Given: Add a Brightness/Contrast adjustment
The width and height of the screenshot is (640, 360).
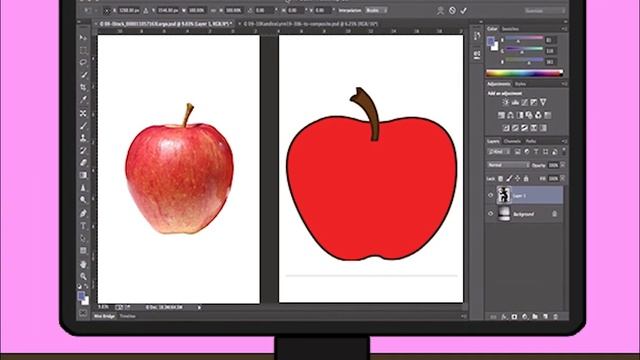Looking at the screenshot, I should 506,102.
